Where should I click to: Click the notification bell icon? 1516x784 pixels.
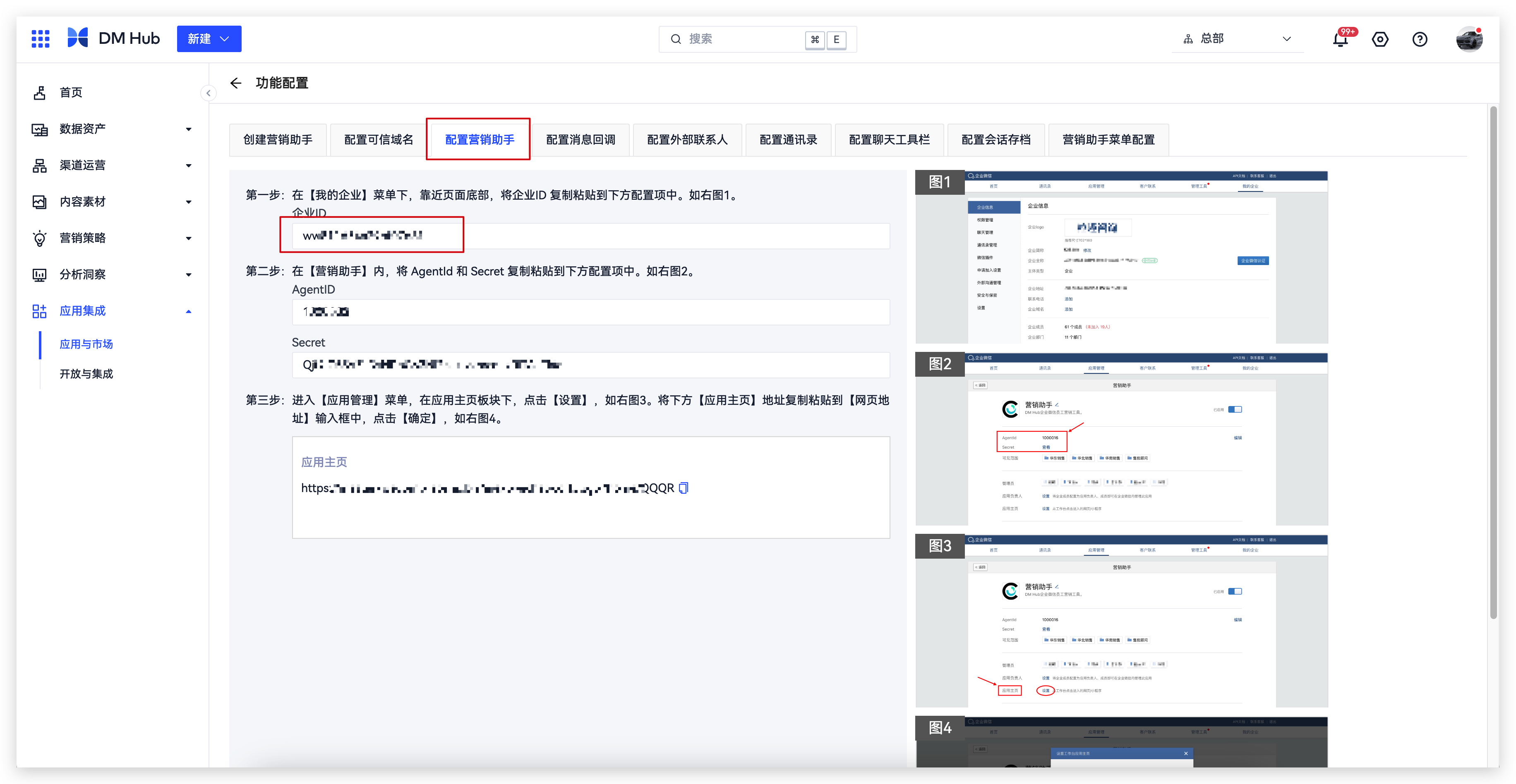[x=1340, y=39]
